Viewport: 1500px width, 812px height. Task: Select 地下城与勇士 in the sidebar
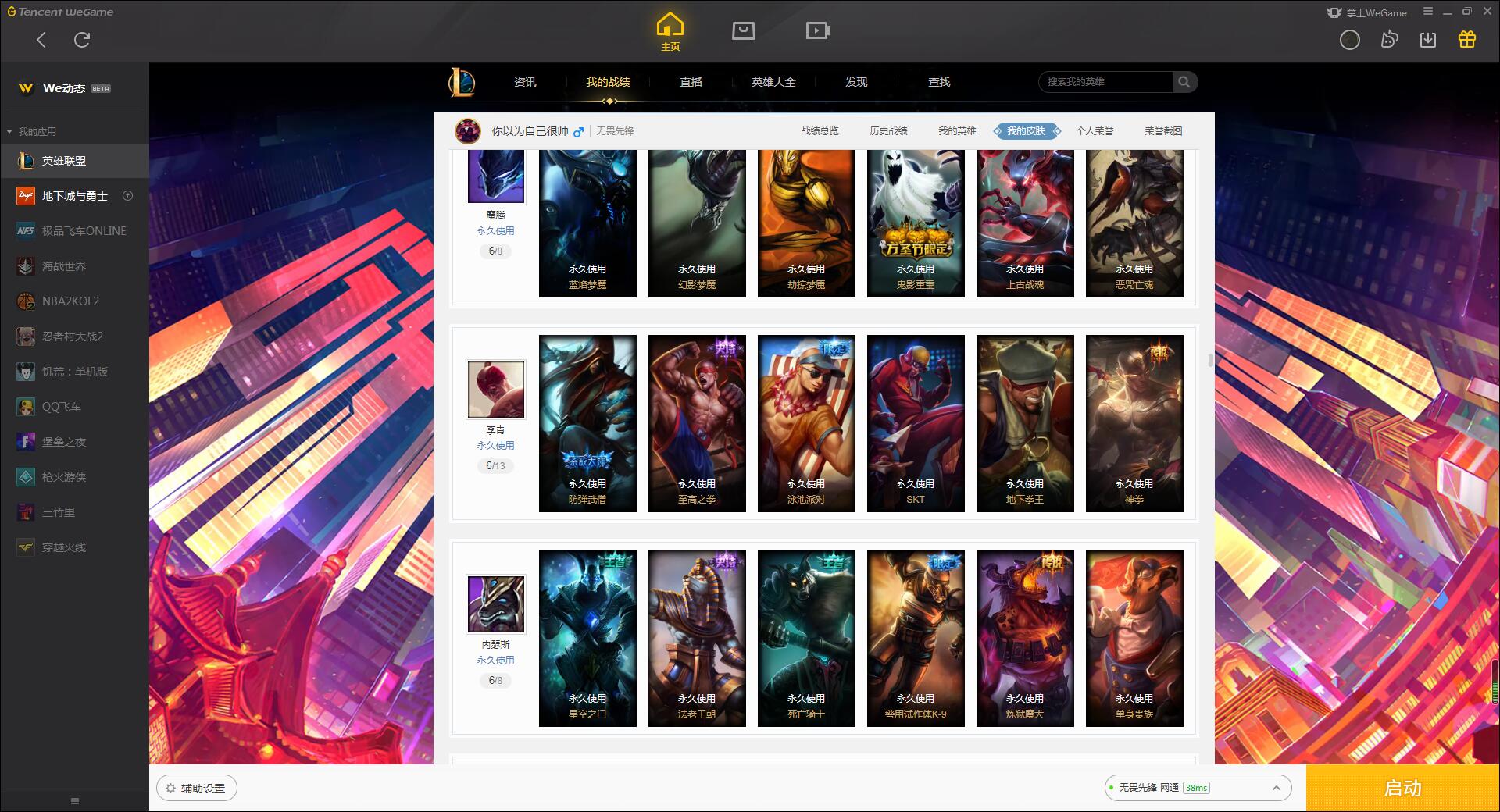[74, 196]
